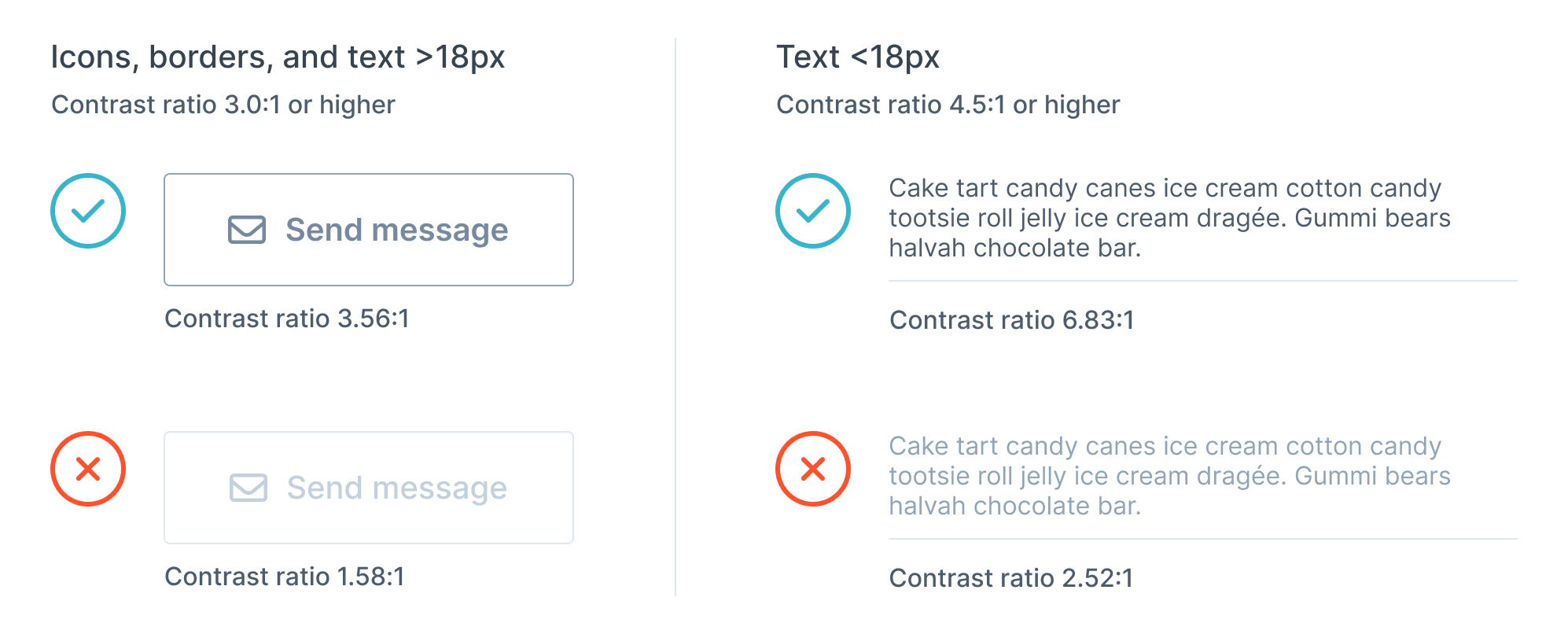Click the envelope icon in the dark Send message button
1568x634 pixels.
point(247,230)
